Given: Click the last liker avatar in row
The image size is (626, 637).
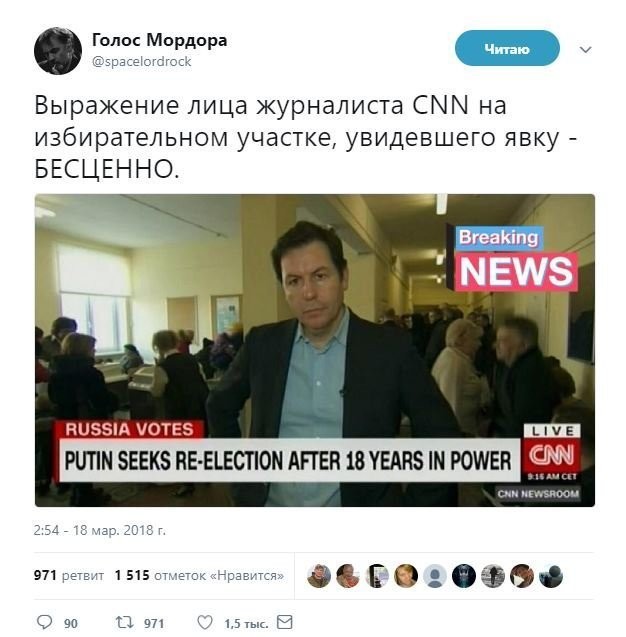Looking at the screenshot, I should 550,576.
